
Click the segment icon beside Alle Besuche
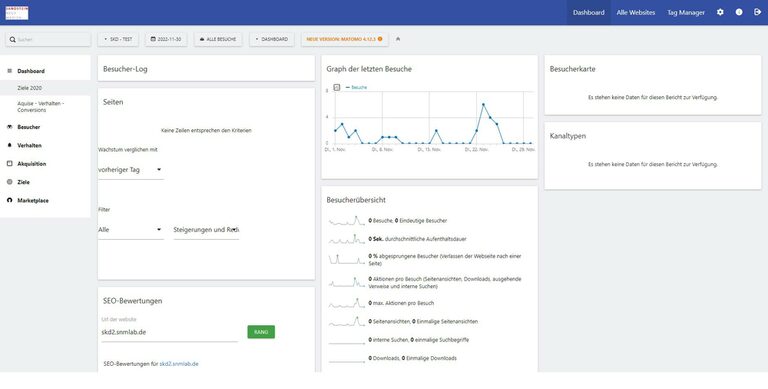point(202,39)
